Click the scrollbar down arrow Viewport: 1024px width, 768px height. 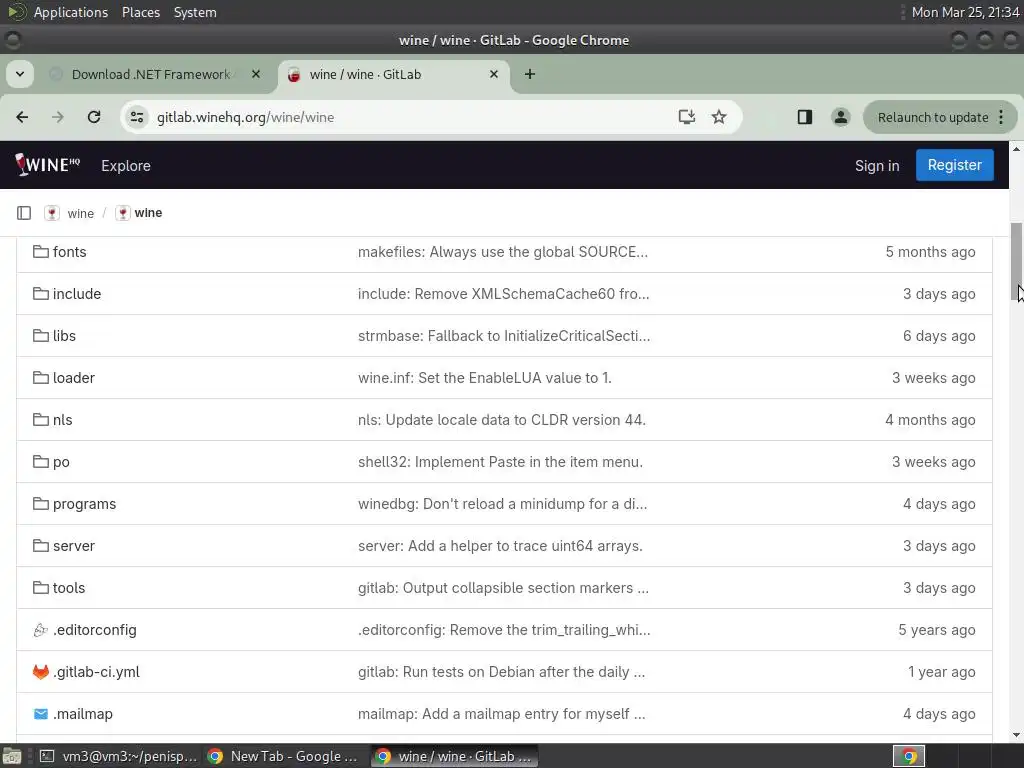[x=1016, y=735]
